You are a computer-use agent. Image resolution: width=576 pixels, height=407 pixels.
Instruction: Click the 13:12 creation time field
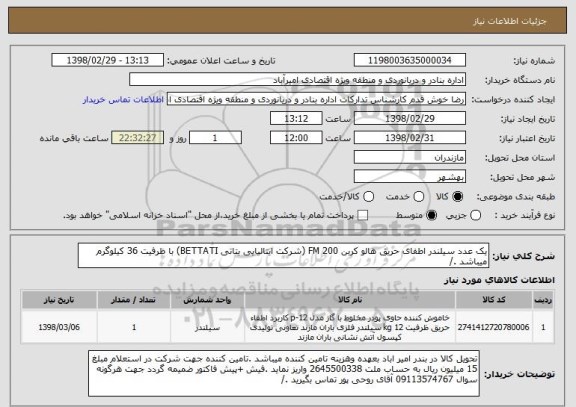[296, 119]
